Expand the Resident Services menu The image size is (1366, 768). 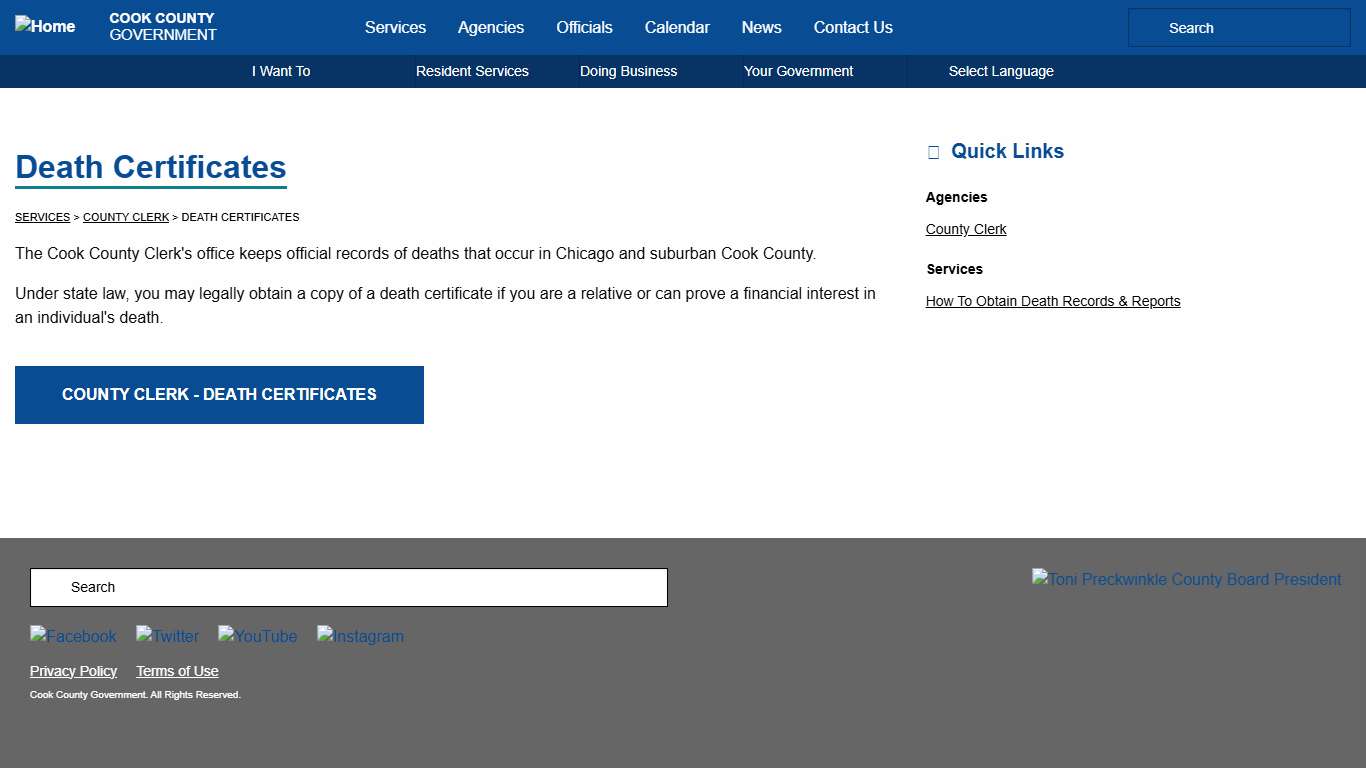pyautogui.click(x=472, y=71)
